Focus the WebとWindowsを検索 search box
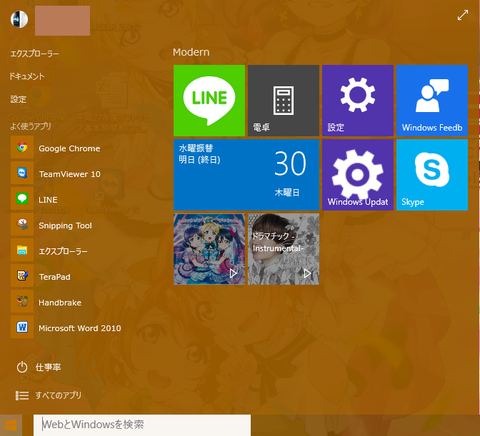 tap(142, 425)
